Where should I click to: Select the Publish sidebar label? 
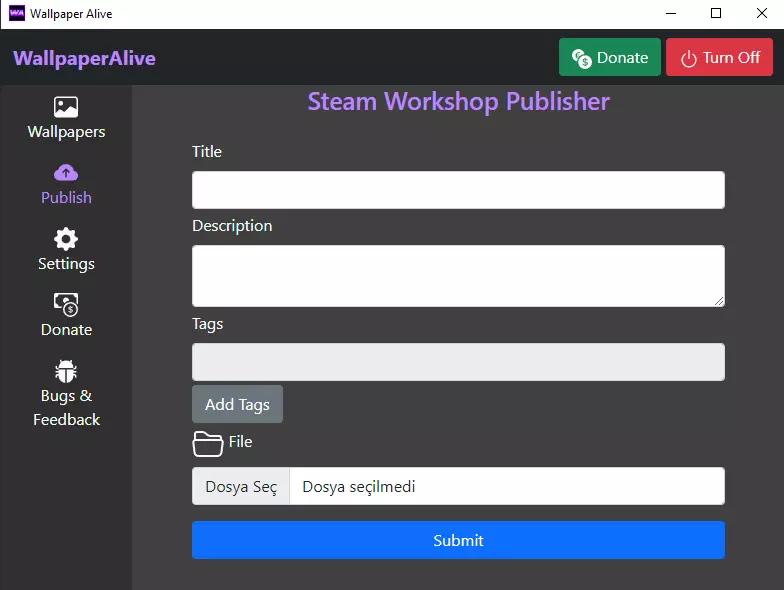click(66, 198)
